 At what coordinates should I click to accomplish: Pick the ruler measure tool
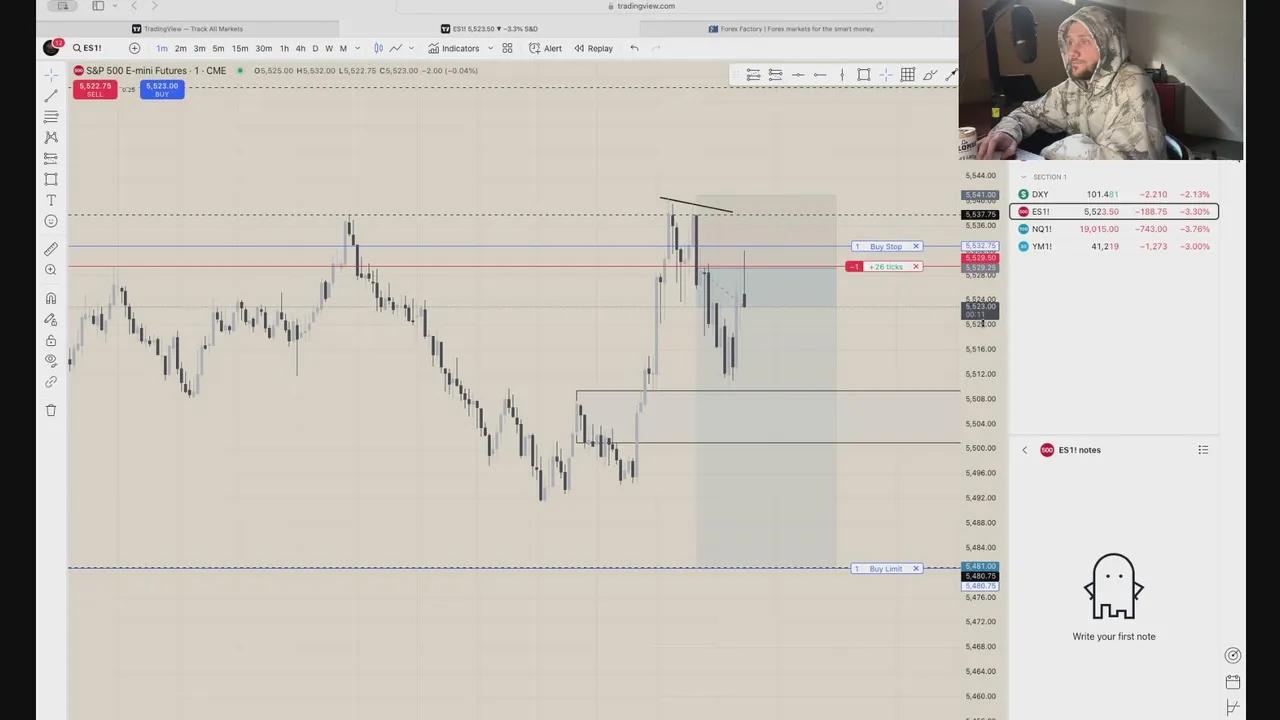coord(51,249)
